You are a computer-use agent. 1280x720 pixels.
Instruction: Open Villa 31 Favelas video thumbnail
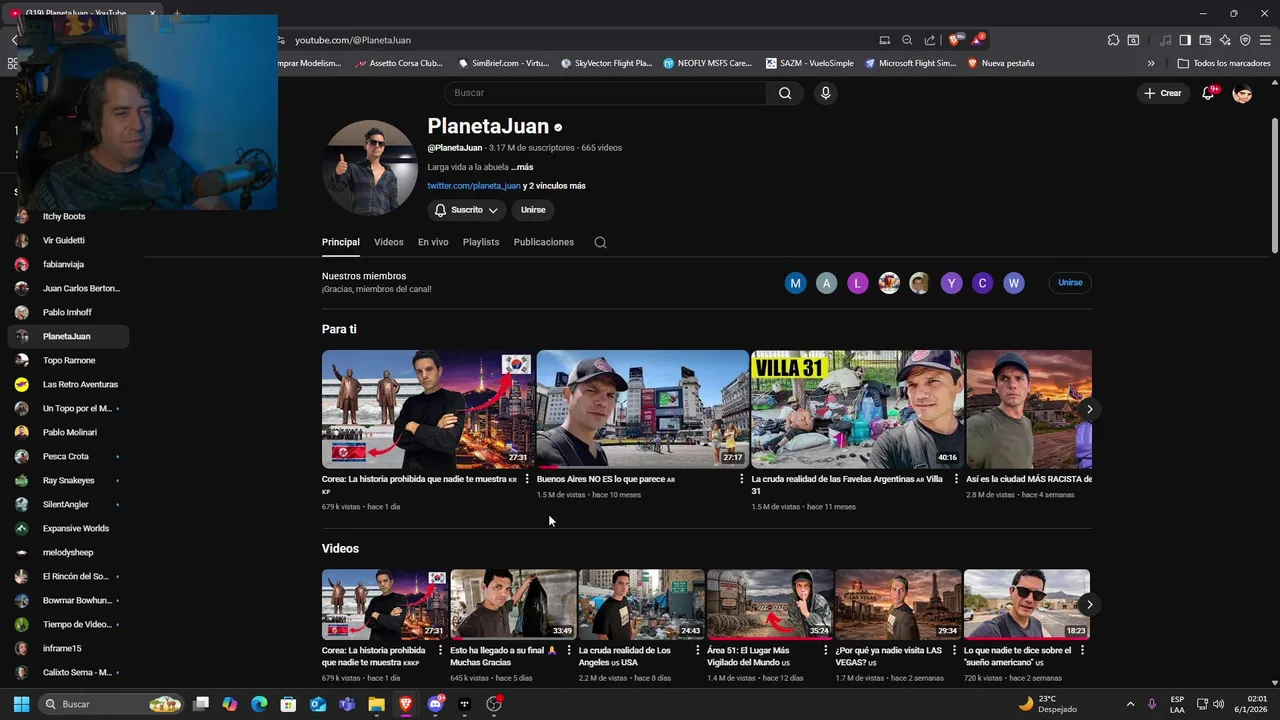click(x=857, y=409)
